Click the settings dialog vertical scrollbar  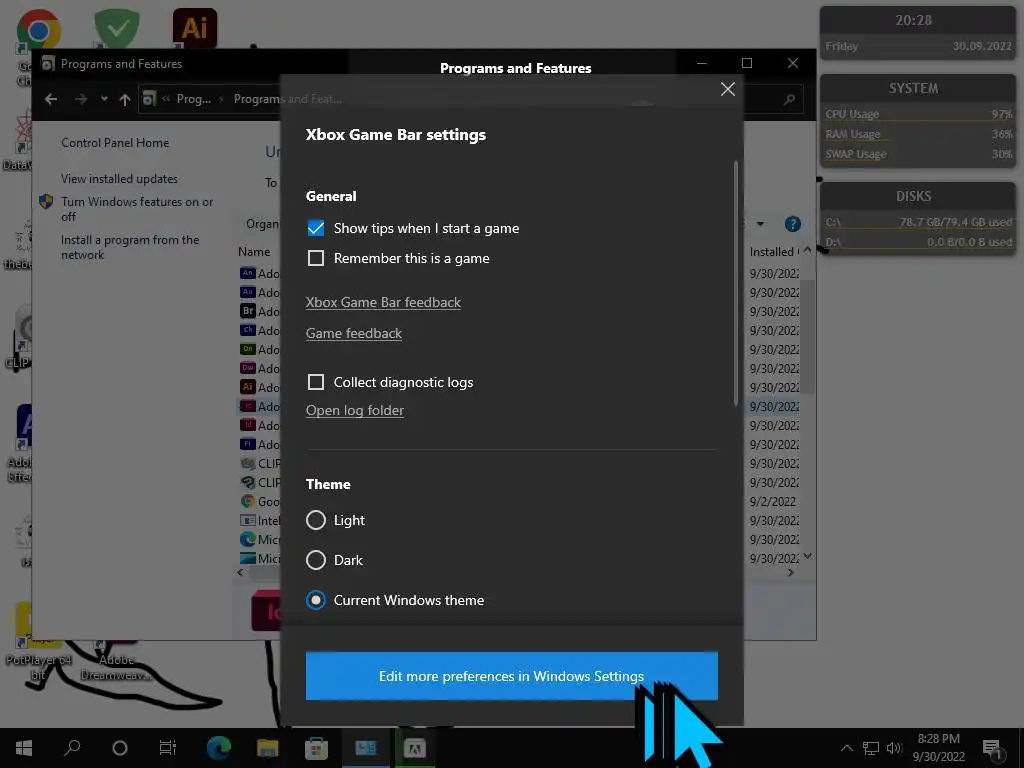click(735, 282)
